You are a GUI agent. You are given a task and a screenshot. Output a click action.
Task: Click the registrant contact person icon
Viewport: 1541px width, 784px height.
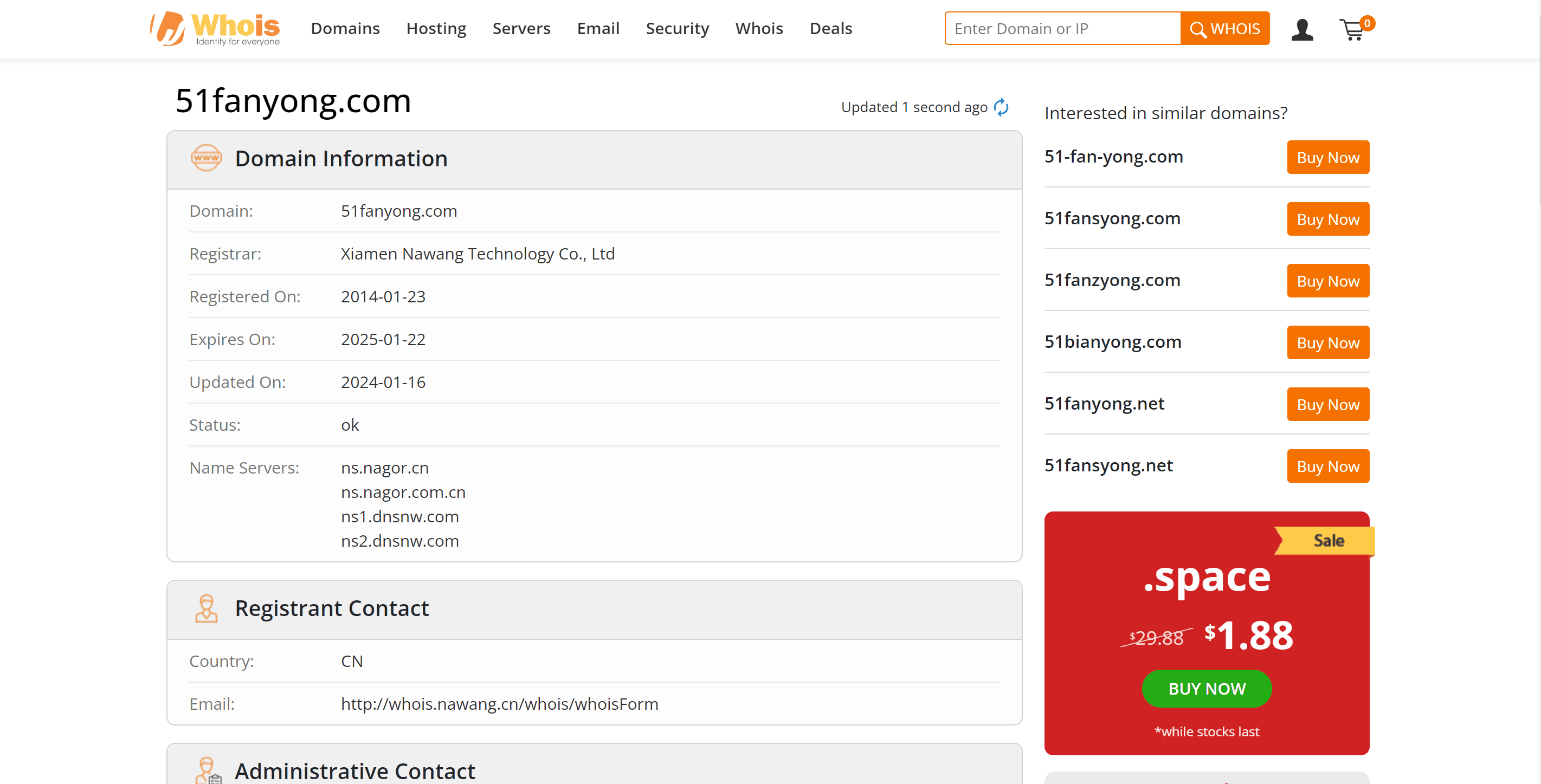pyautogui.click(x=206, y=607)
